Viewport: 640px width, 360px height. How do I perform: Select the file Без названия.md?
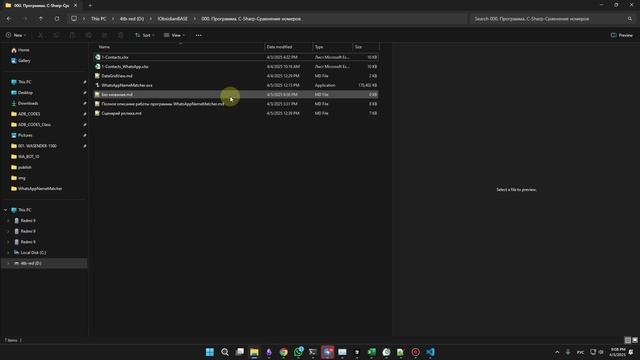click(x=236, y=95)
